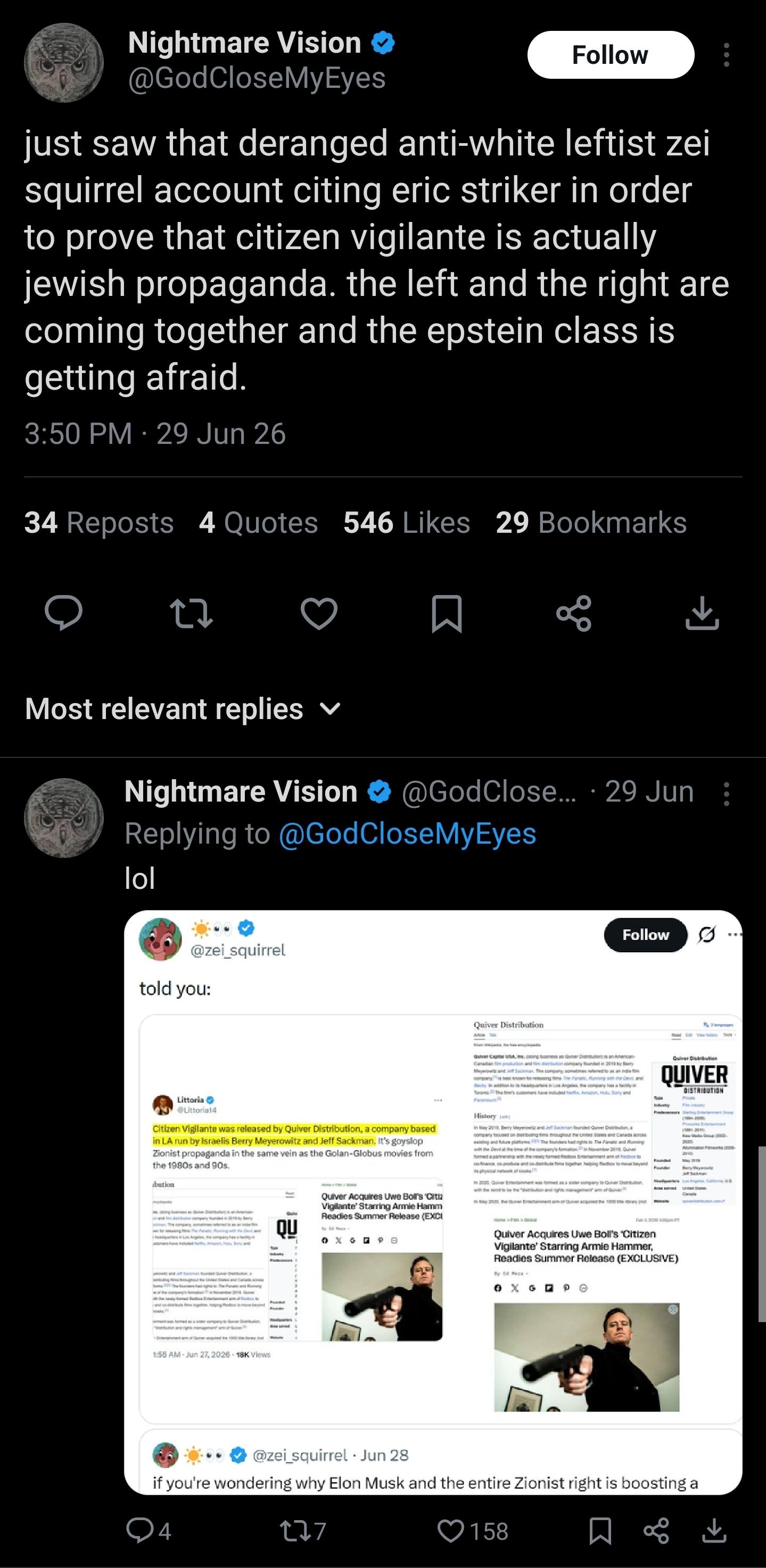Download the main post via download arrow icon
Screen dimensions: 766x1568
click(x=702, y=613)
